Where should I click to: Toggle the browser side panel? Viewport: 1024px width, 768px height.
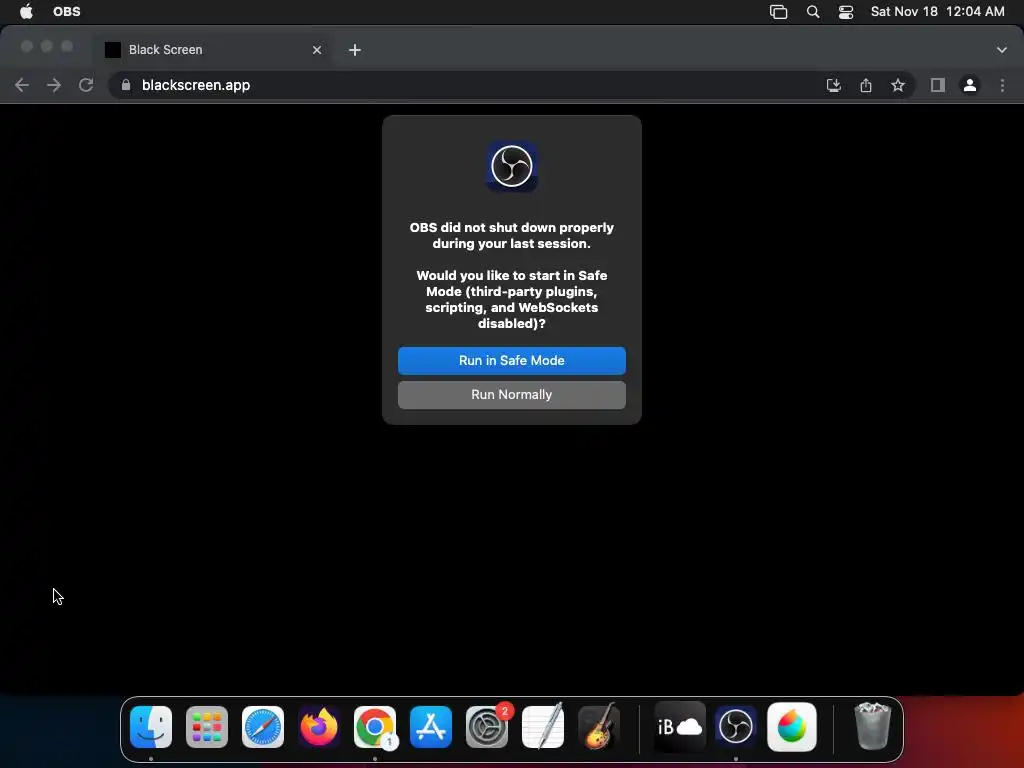coord(938,85)
